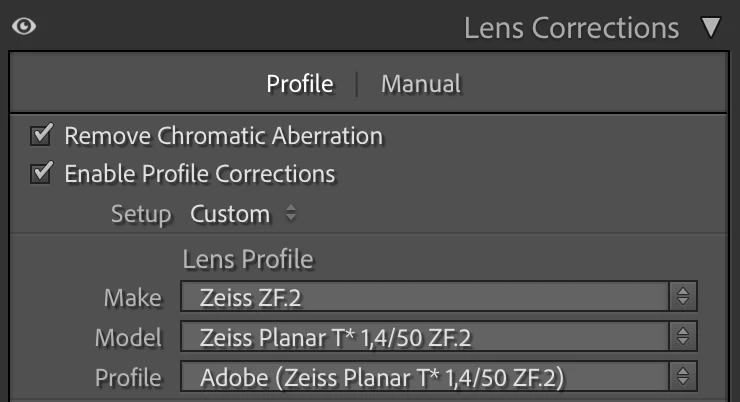Open the Setup Custom dropdown
The image size is (740, 402).
[x=243, y=214]
